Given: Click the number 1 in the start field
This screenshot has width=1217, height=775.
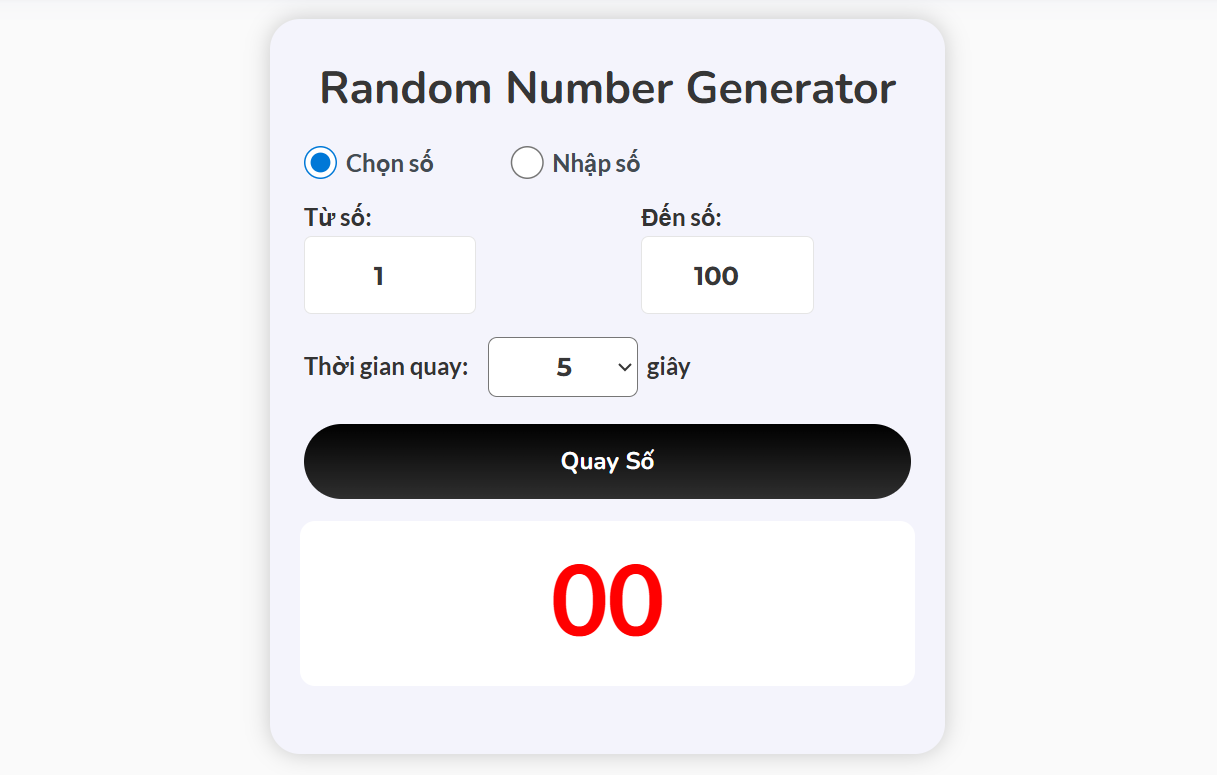Looking at the screenshot, I should click(x=378, y=276).
